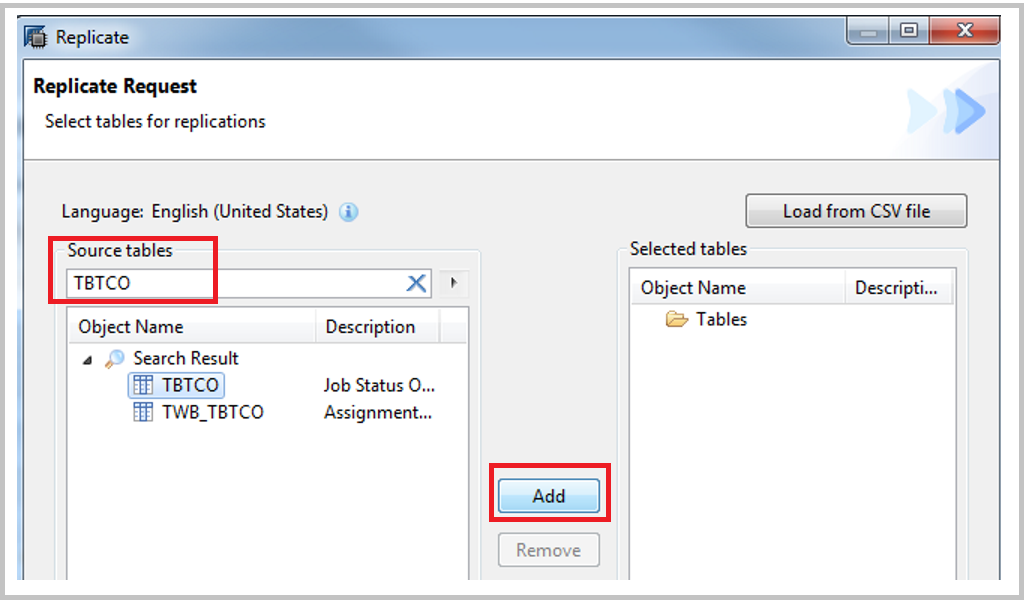Clear the search using the X icon

click(416, 283)
